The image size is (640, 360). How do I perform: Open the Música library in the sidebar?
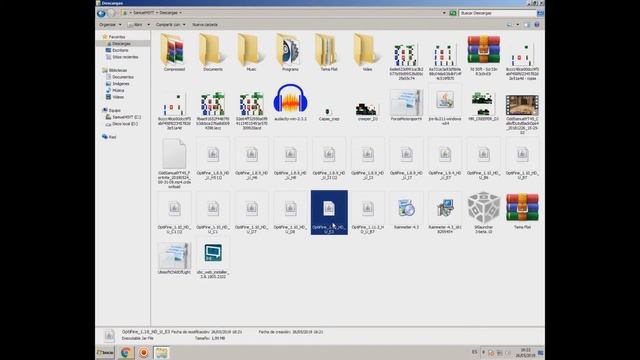(115, 90)
